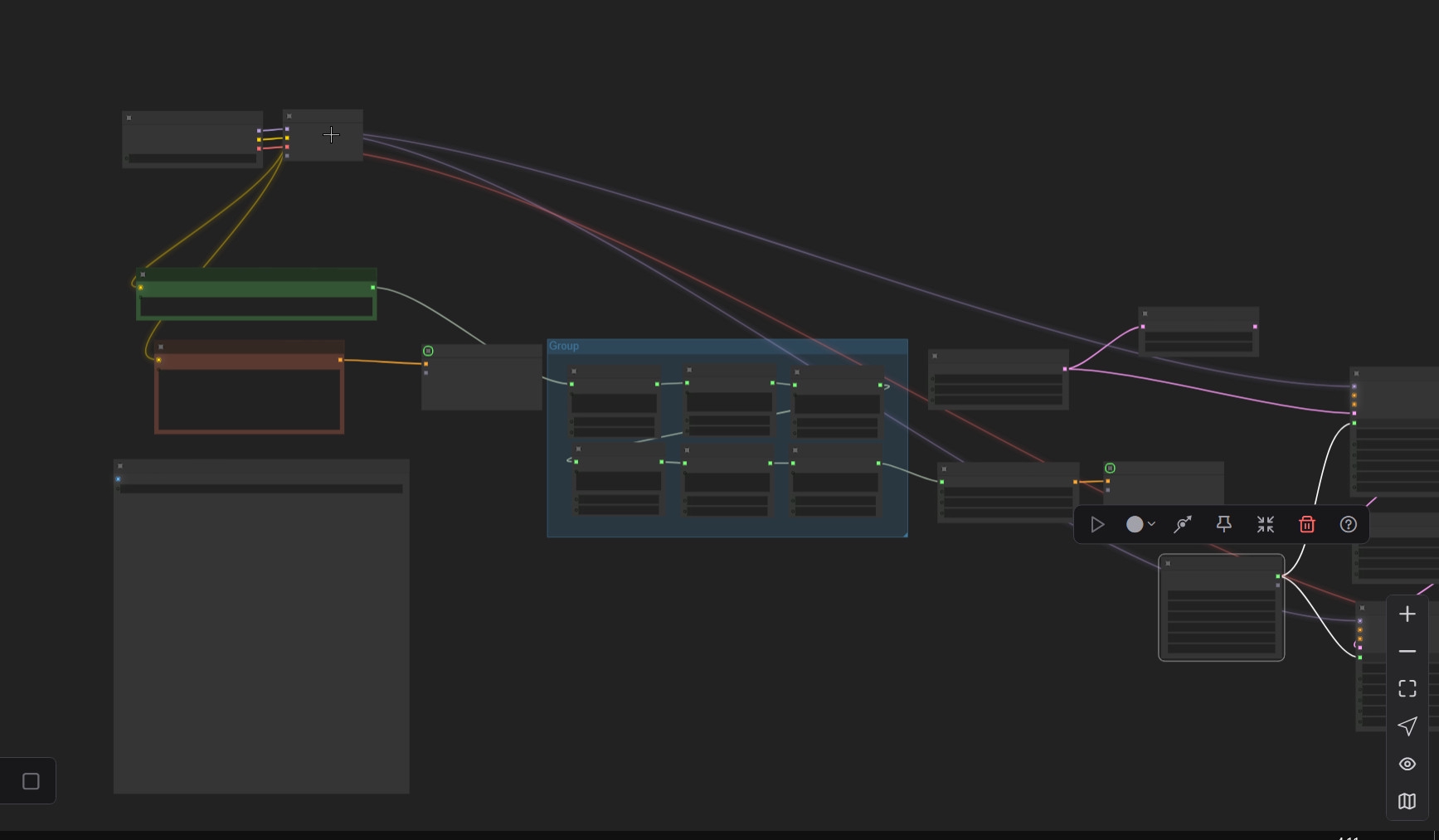Toggle link visibility with the eye icon

(1407, 764)
